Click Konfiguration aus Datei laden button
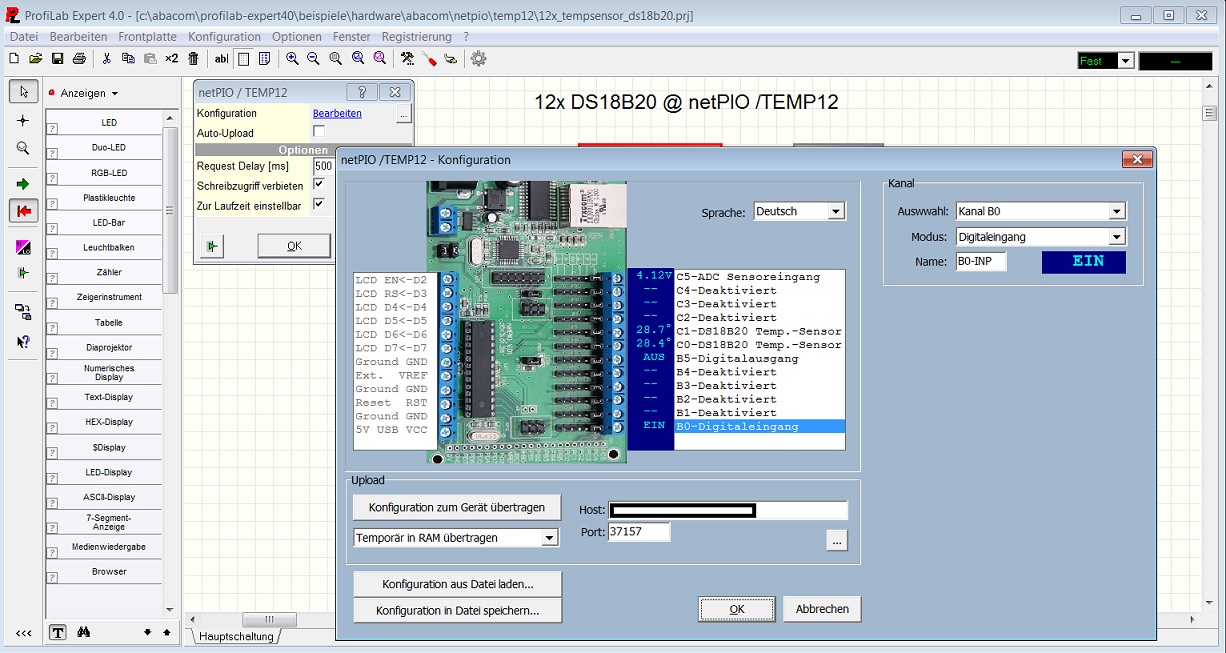1226x653 pixels. tap(457, 584)
